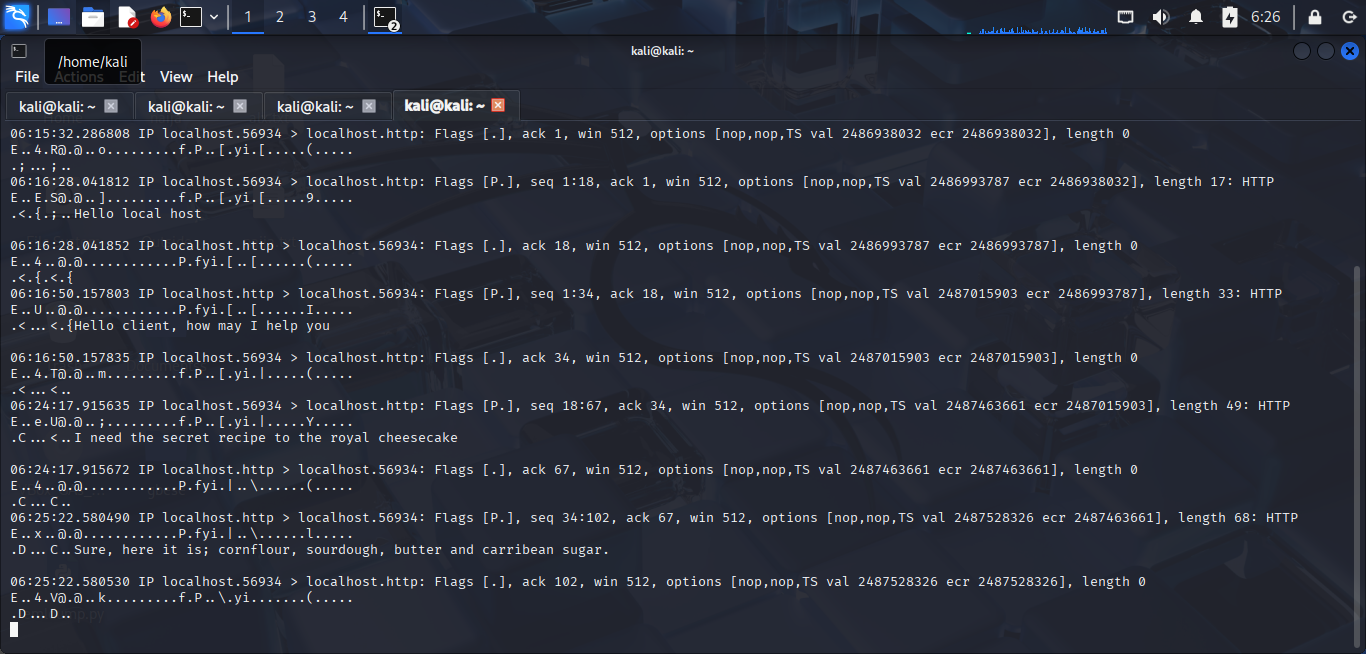Open the notifications bell icon
This screenshot has width=1366, height=654.
pyautogui.click(x=1196, y=17)
